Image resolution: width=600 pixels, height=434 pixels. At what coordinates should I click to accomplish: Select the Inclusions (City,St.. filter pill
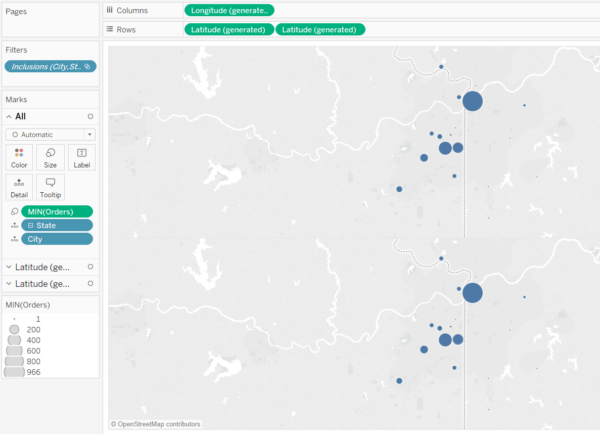50,67
